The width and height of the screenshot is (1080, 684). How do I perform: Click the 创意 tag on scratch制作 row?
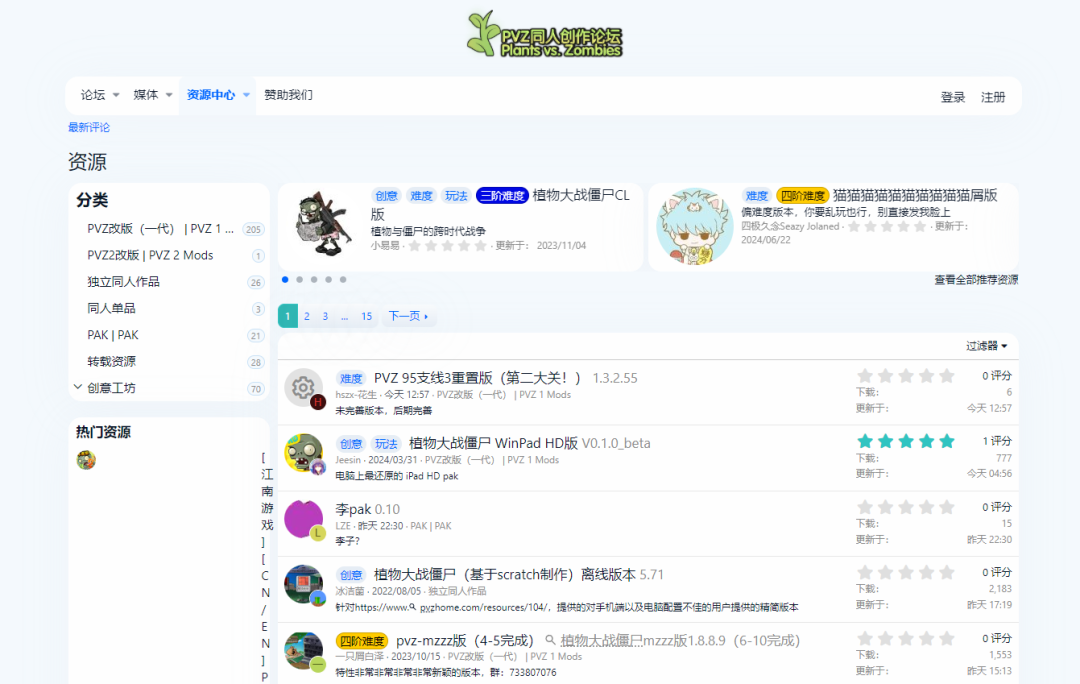351,575
